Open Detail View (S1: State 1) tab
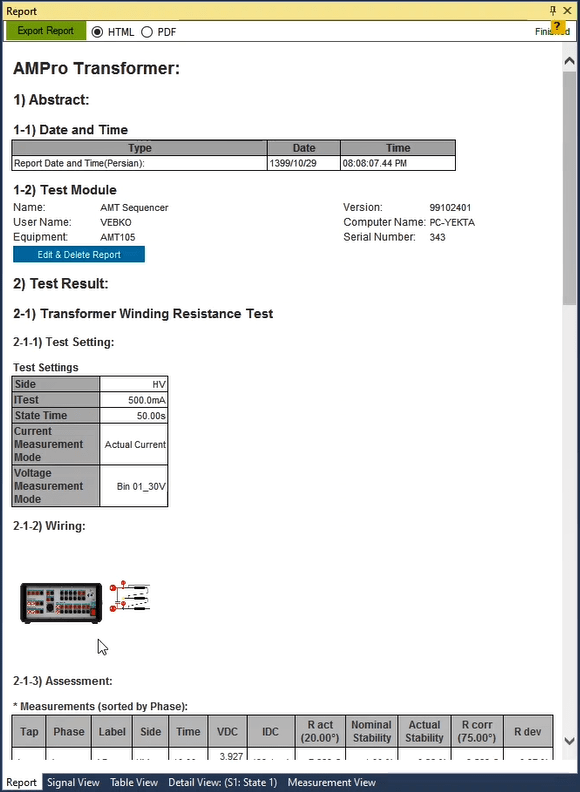This screenshot has height=792, width=580. click(222, 782)
